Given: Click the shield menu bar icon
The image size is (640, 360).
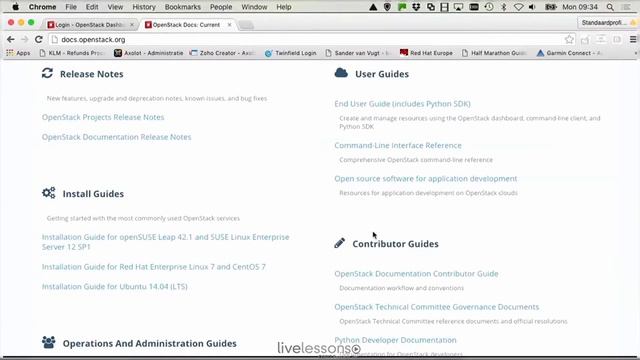Looking at the screenshot, I should (387, 7).
